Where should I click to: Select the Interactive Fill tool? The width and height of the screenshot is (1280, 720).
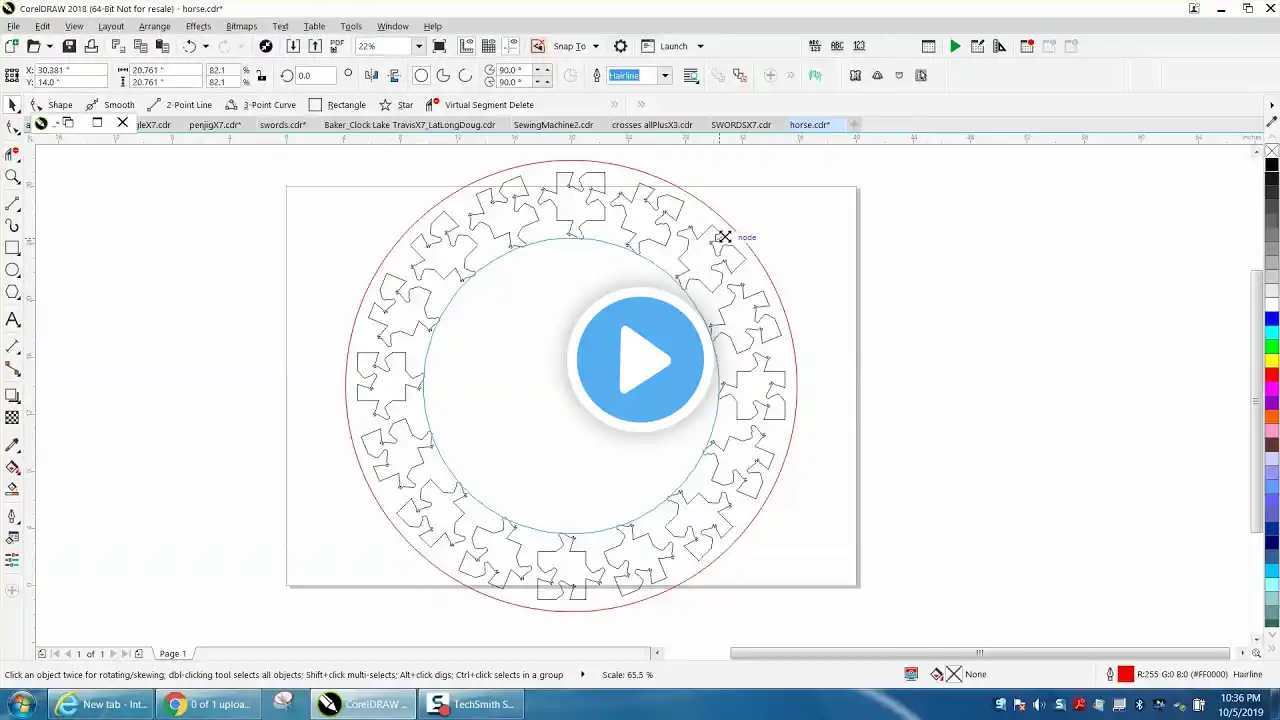[x=13, y=467]
